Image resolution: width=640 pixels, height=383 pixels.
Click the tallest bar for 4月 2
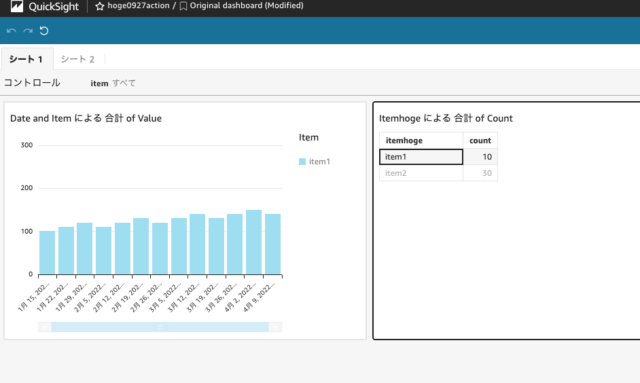[x=253, y=242]
